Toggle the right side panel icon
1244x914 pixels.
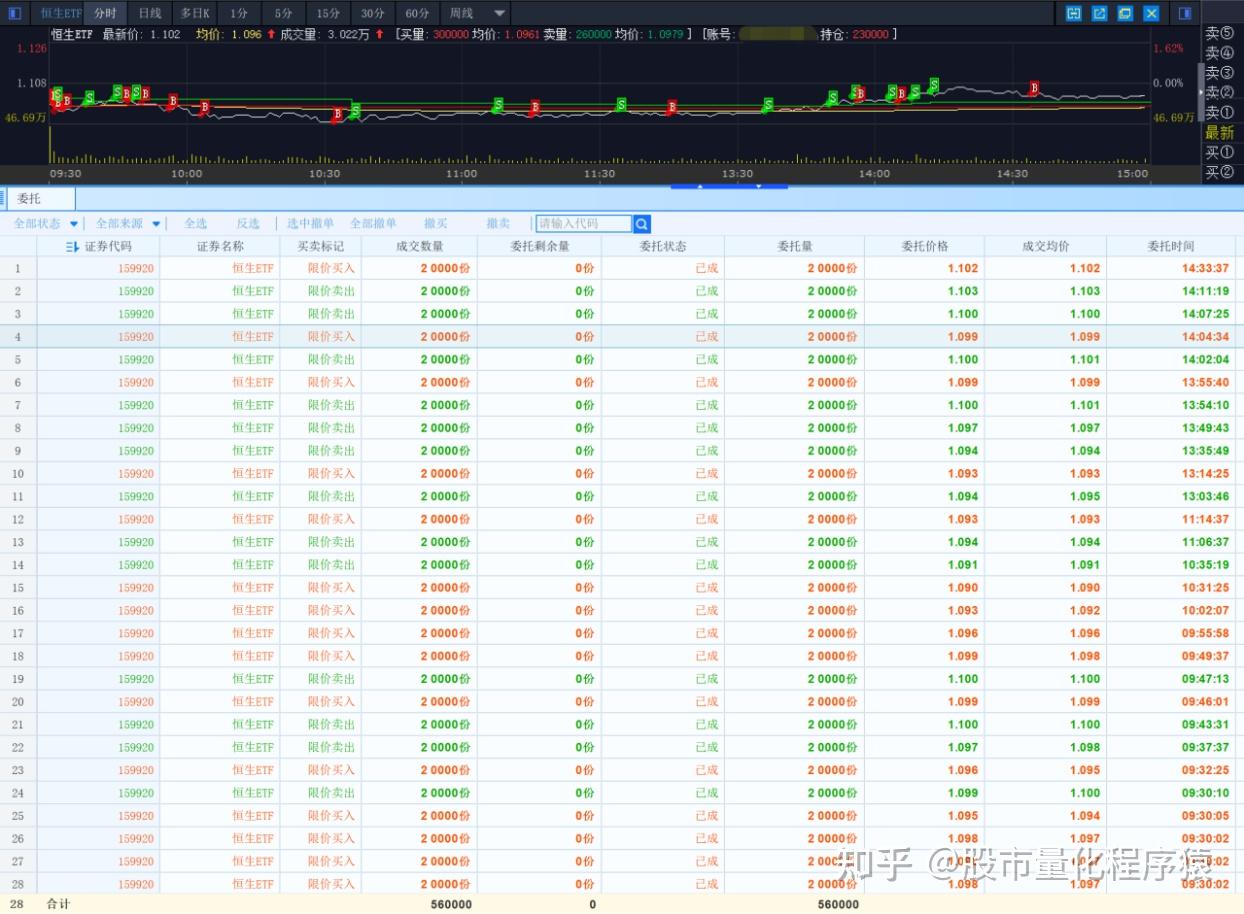click(1185, 13)
